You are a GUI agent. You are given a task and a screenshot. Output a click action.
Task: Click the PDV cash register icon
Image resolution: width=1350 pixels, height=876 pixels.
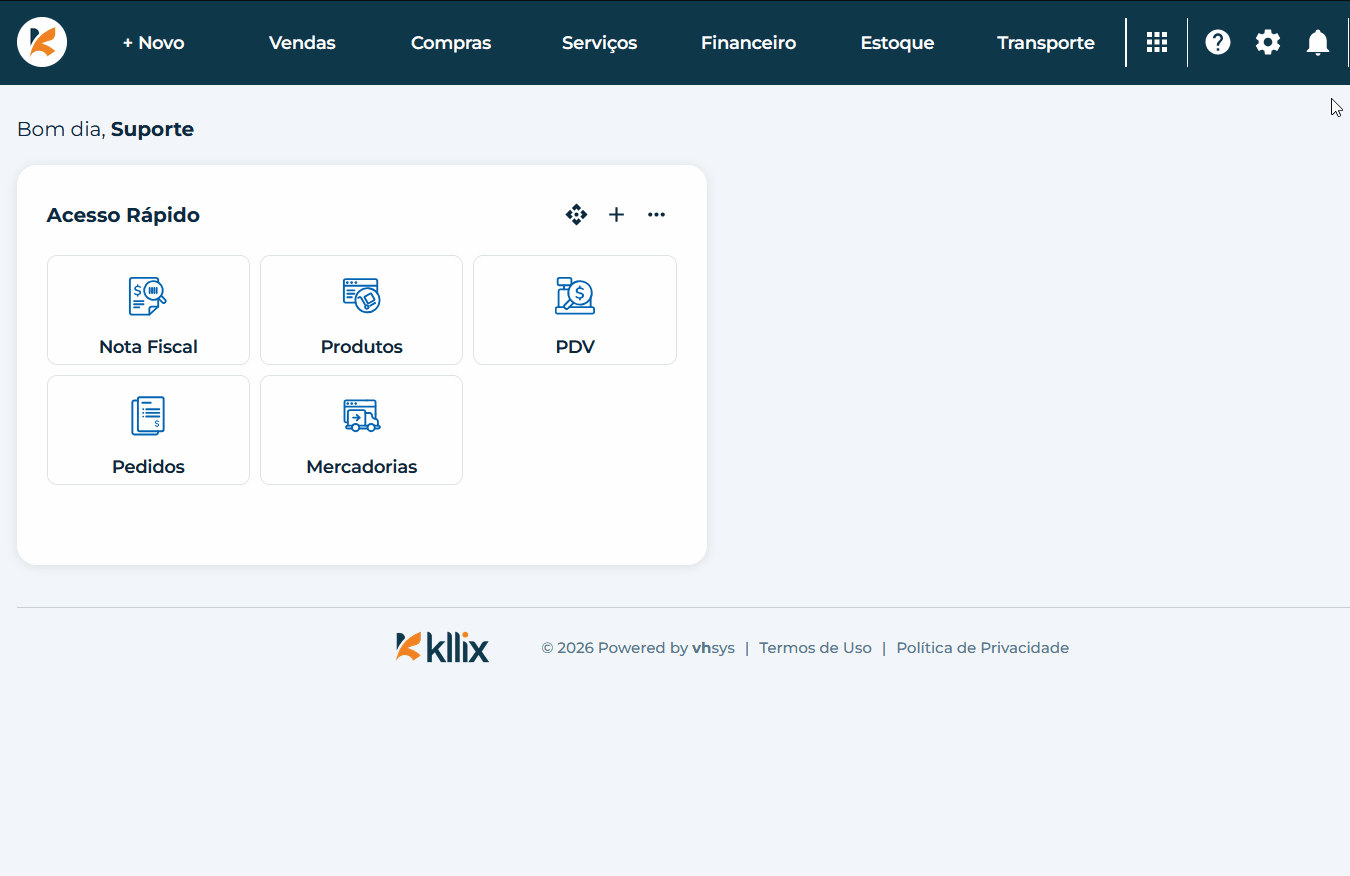(575, 296)
